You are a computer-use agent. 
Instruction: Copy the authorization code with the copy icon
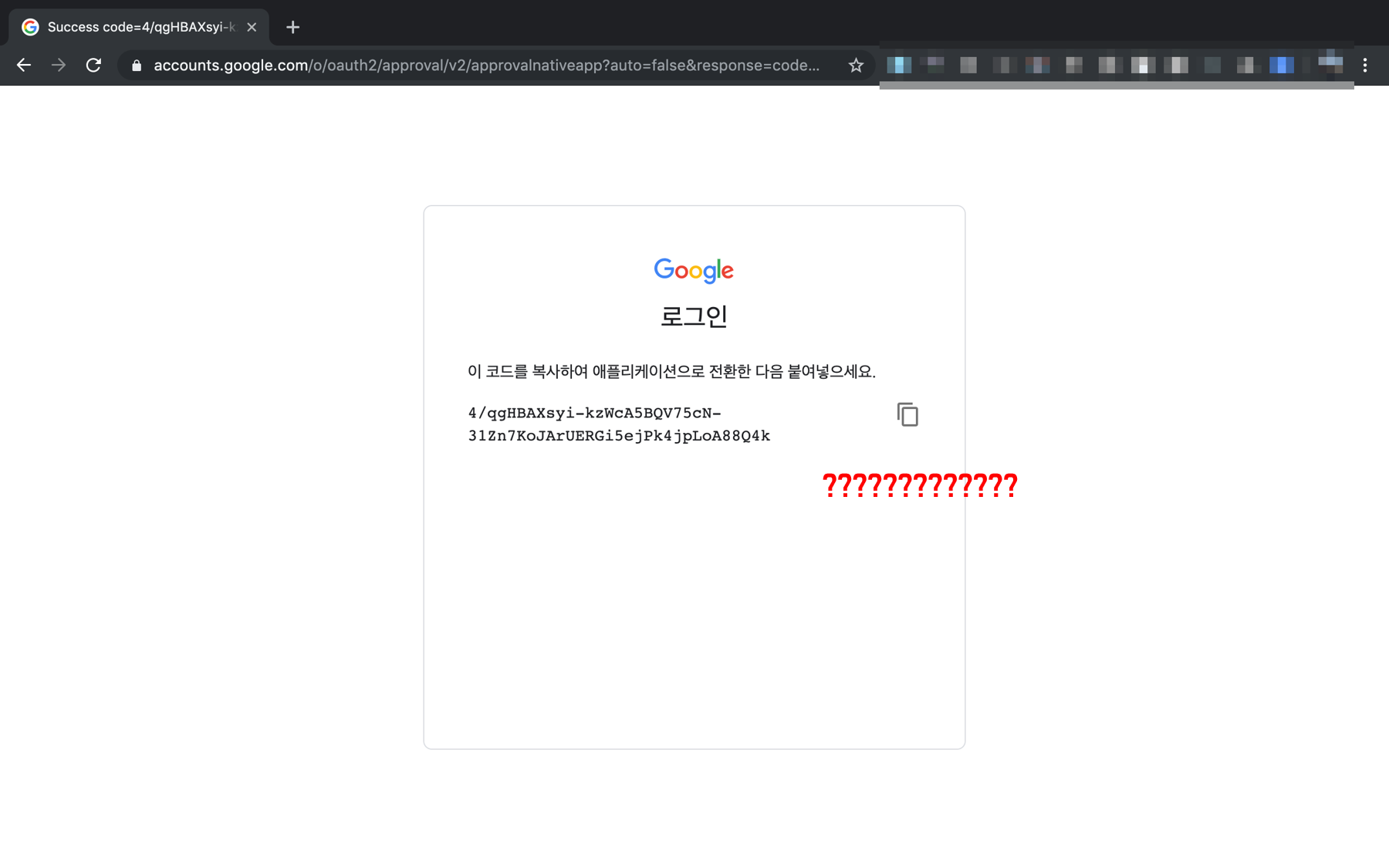[x=907, y=414]
